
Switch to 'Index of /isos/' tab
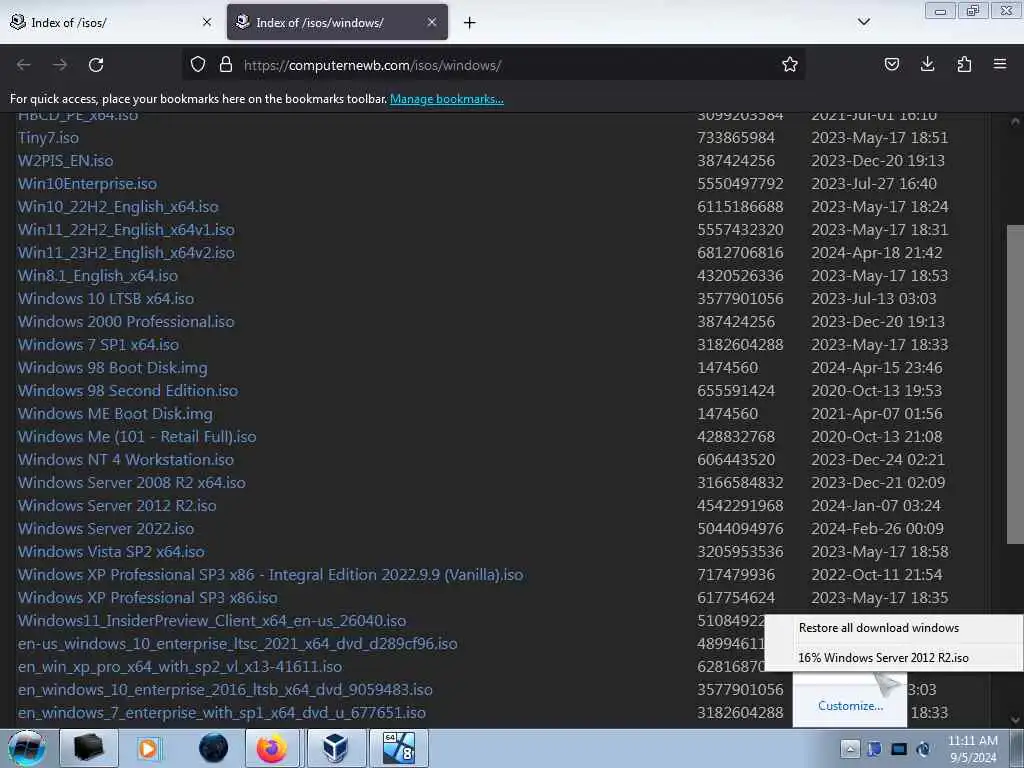[x=111, y=22]
